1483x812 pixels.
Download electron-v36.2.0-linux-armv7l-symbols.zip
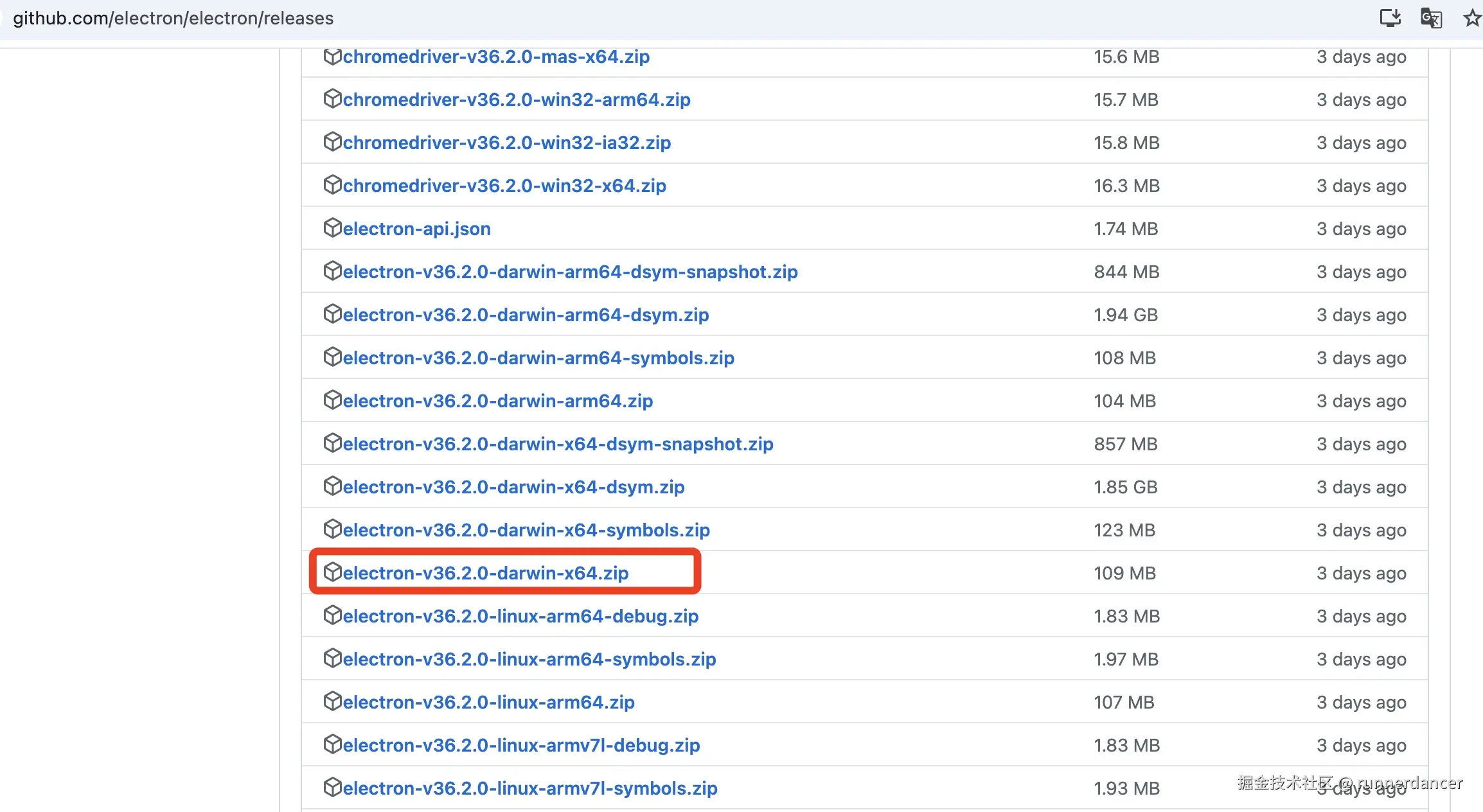pyautogui.click(x=530, y=788)
